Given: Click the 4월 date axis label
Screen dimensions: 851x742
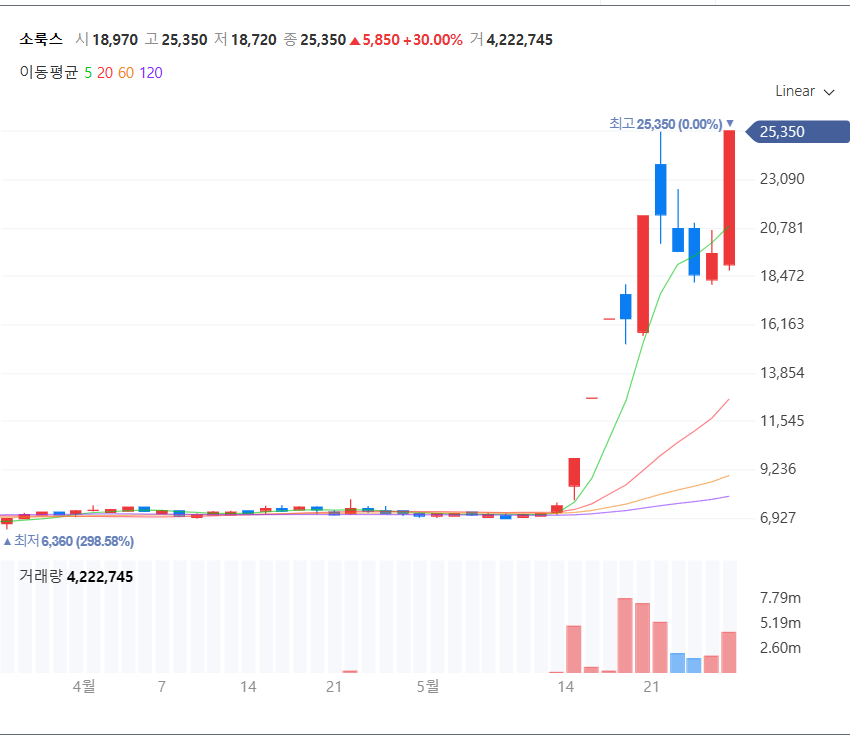Looking at the screenshot, I should [84, 687].
